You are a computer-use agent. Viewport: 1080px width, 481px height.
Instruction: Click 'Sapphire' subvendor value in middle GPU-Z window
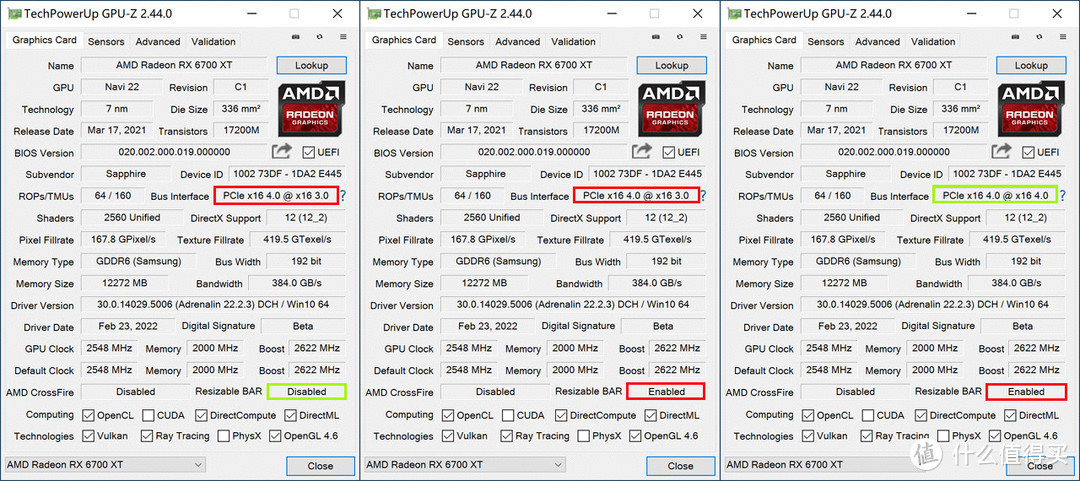click(485, 174)
